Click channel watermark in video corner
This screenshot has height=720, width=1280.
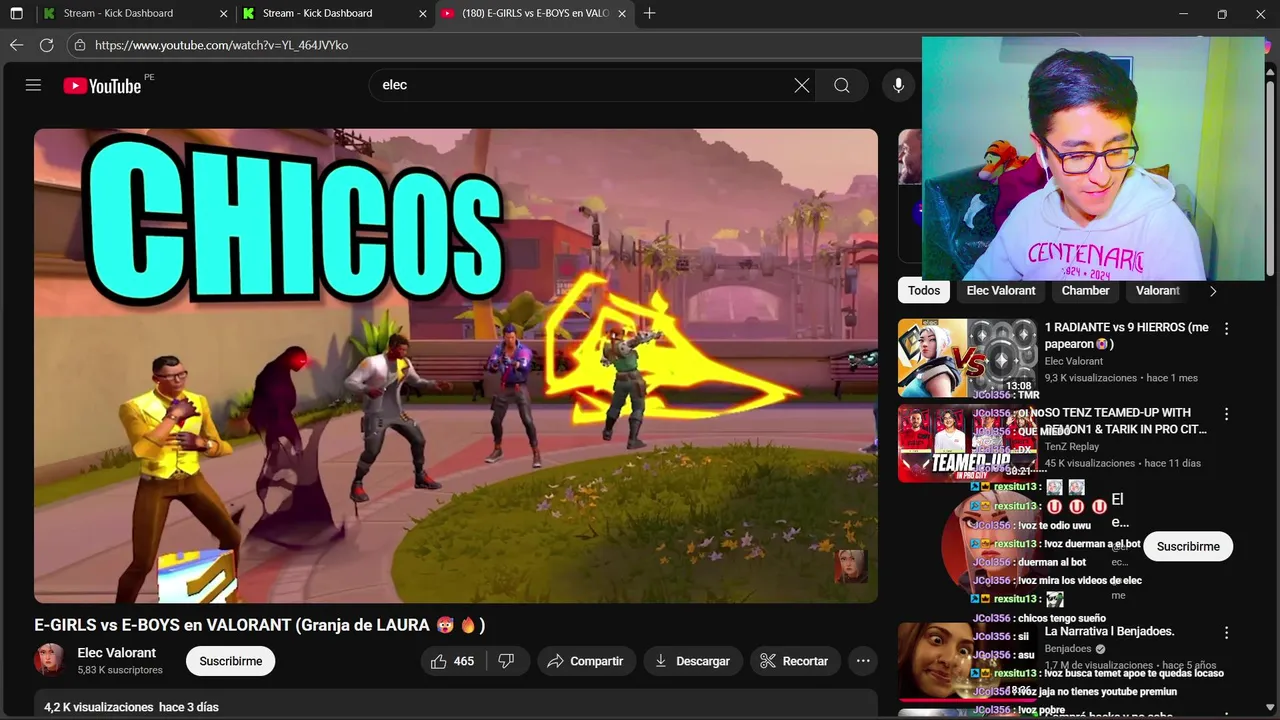851,566
